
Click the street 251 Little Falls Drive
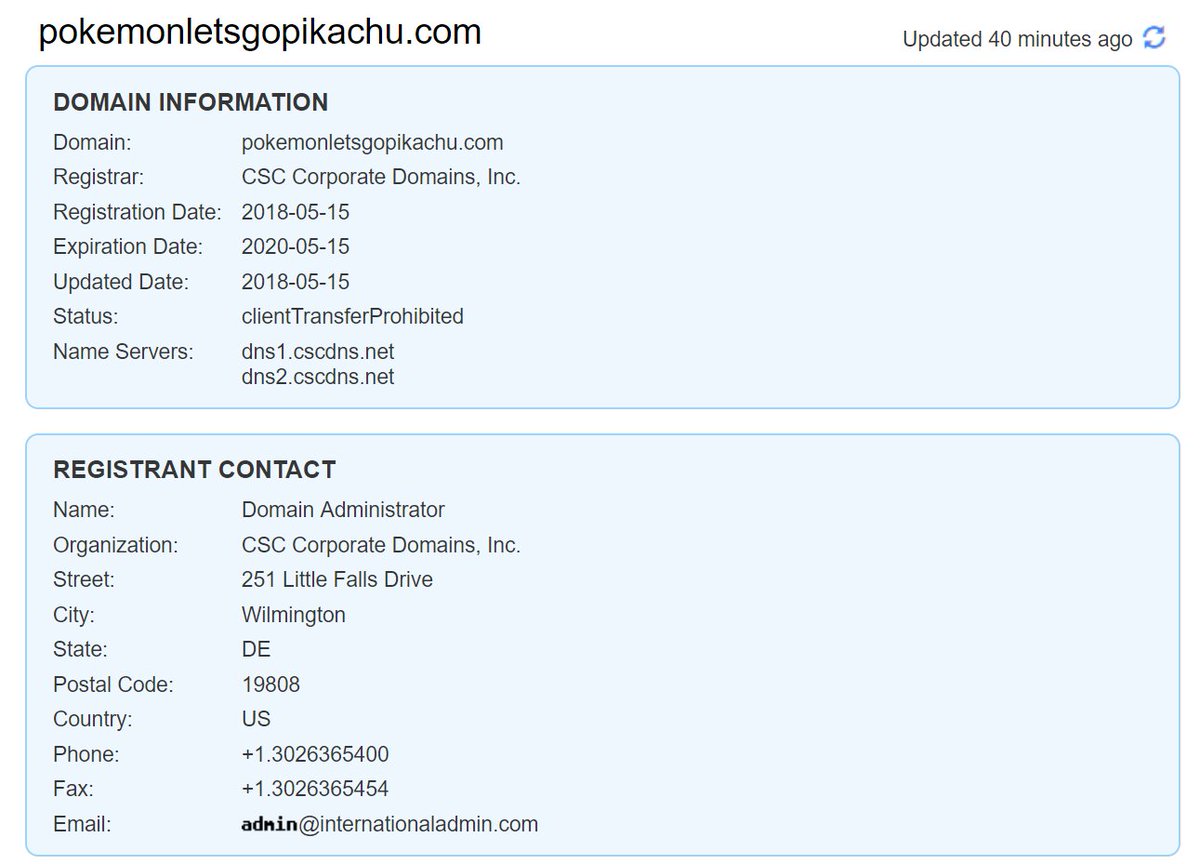click(337, 579)
